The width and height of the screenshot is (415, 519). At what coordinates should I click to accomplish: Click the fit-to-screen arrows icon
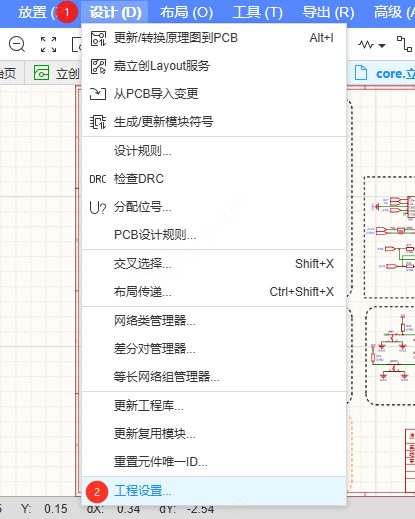48,44
